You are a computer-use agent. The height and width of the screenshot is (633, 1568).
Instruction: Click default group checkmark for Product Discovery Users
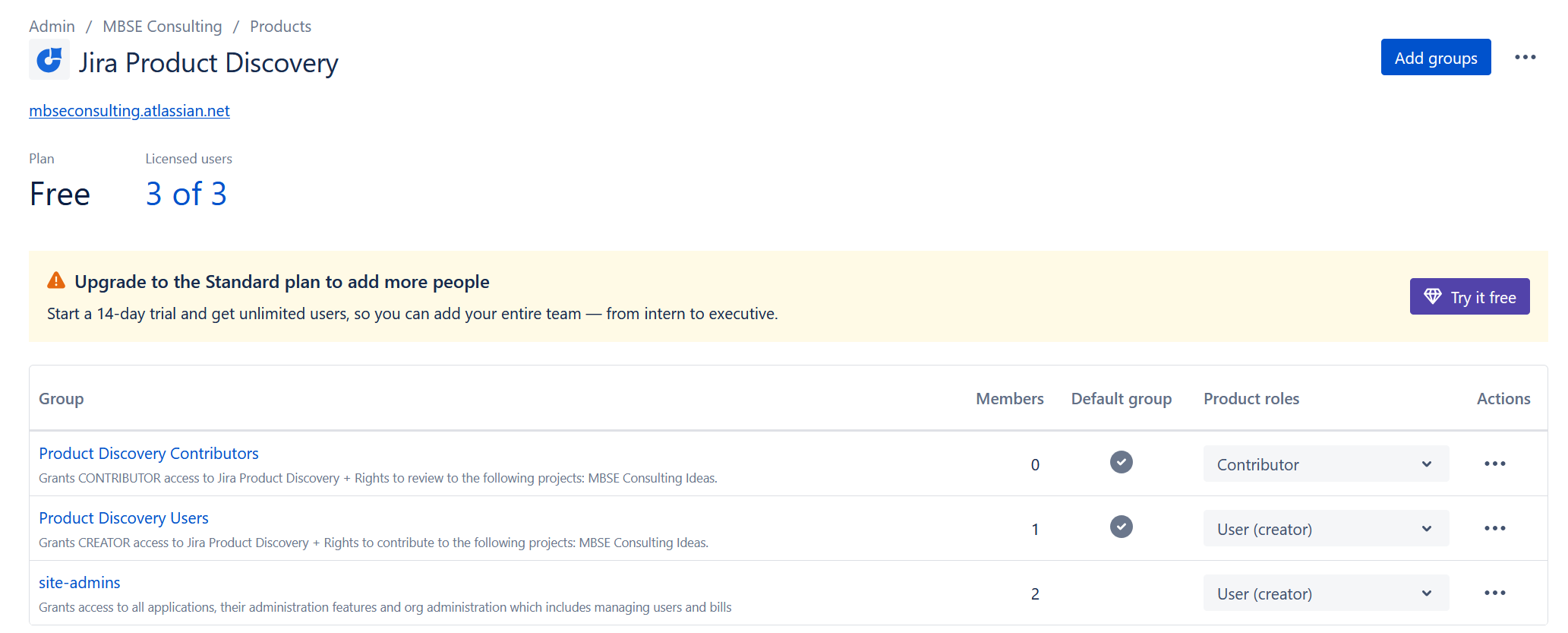1121,527
